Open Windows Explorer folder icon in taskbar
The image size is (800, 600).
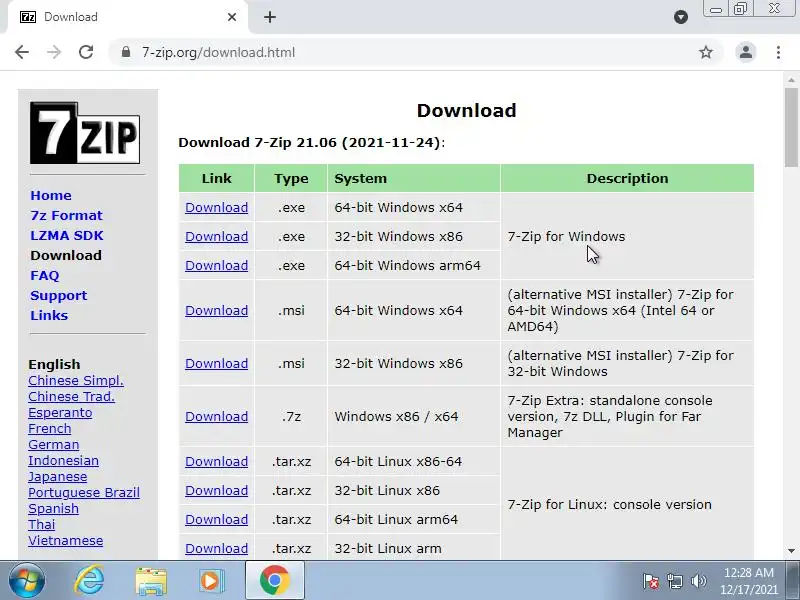tap(151, 581)
